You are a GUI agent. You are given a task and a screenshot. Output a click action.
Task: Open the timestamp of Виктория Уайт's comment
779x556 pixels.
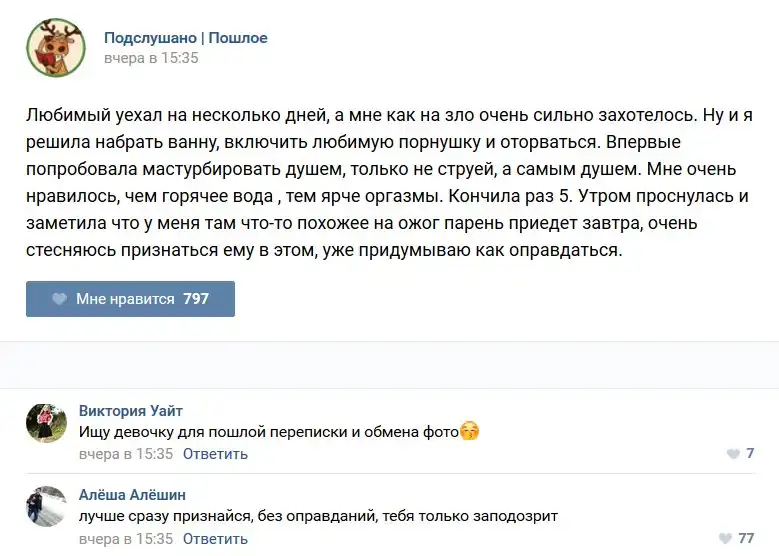coord(125,454)
